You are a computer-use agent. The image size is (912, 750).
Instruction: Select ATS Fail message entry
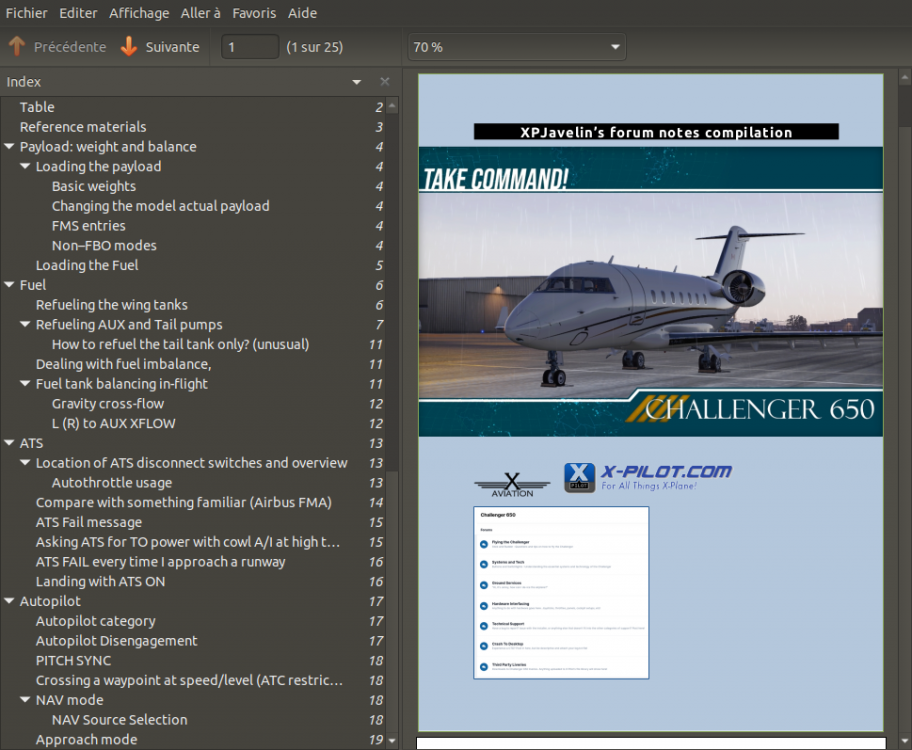tap(89, 522)
